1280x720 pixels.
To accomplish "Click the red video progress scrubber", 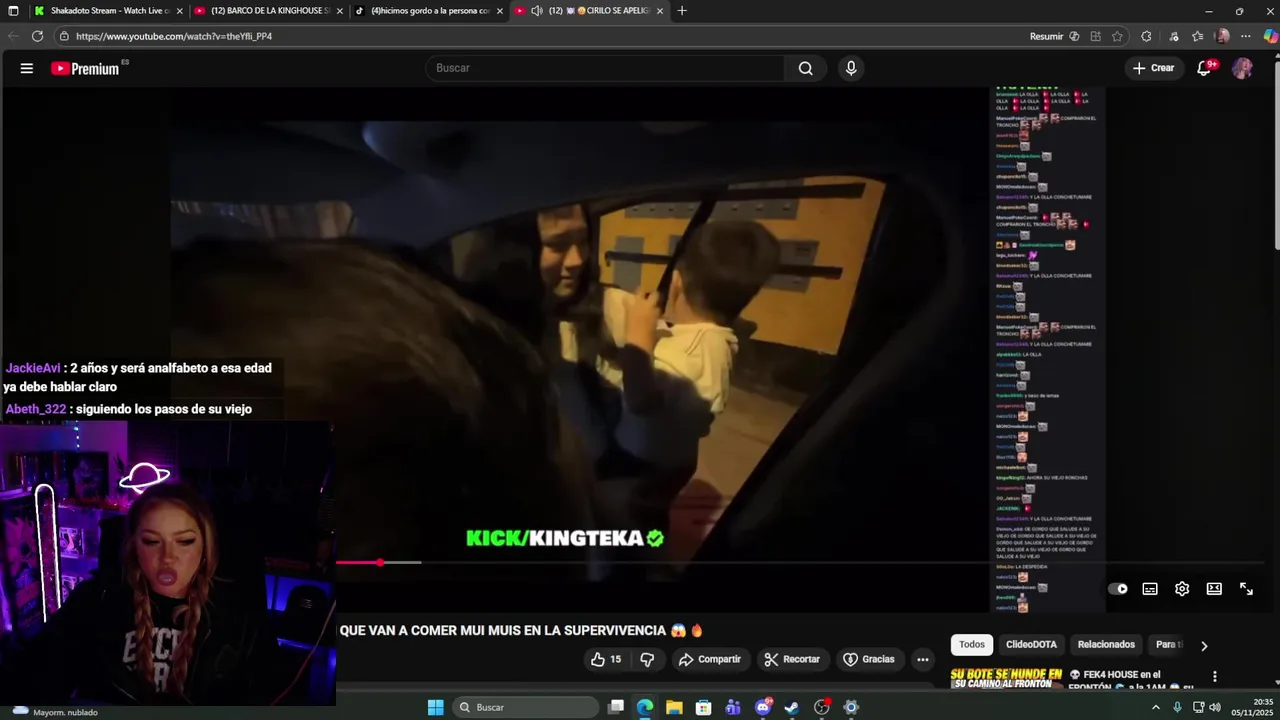I will [x=380, y=563].
